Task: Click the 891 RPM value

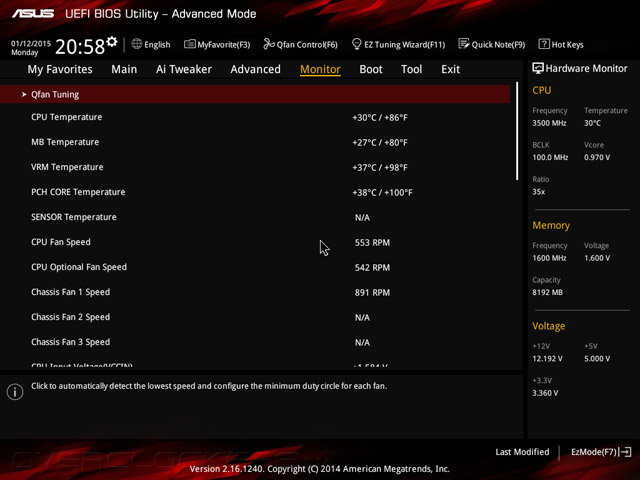Action: 372,293
